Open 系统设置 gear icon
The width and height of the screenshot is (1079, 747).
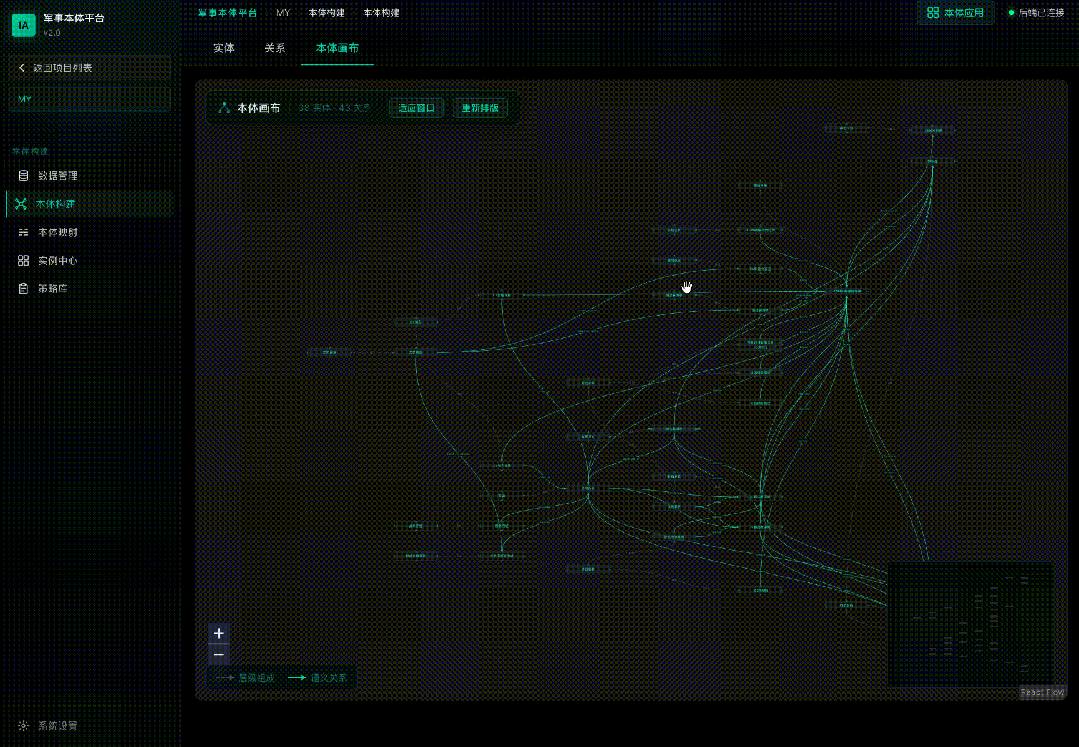click(x=23, y=725)
